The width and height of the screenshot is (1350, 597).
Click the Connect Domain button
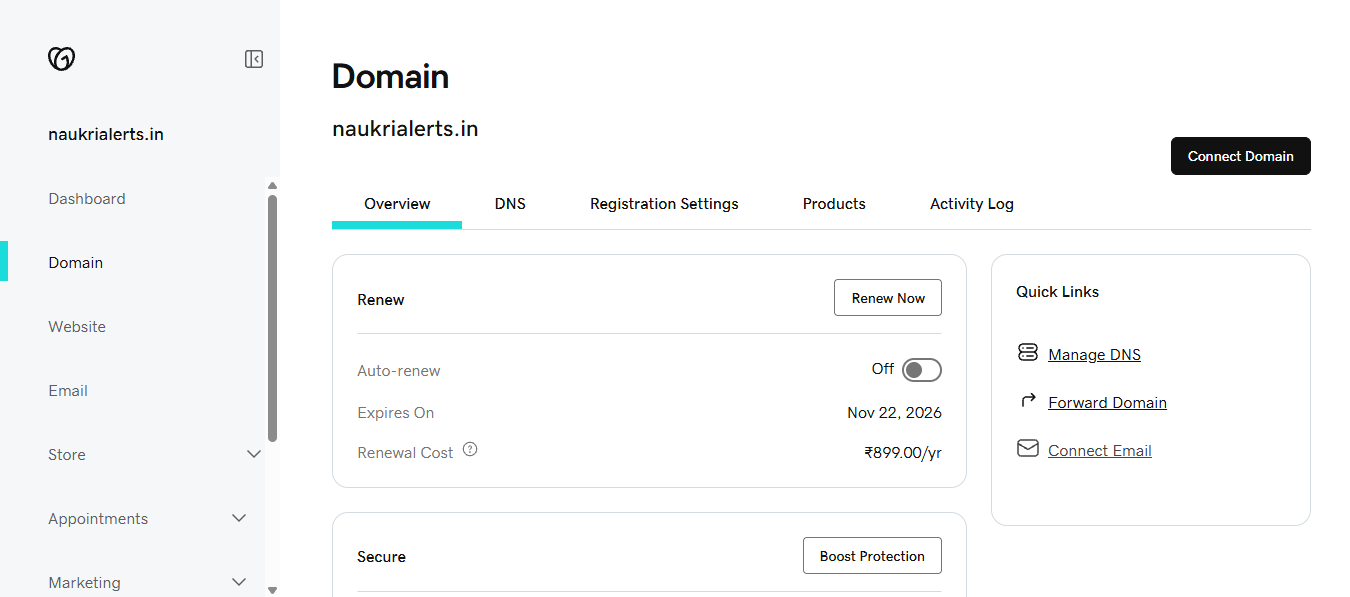click(1240, 156)
